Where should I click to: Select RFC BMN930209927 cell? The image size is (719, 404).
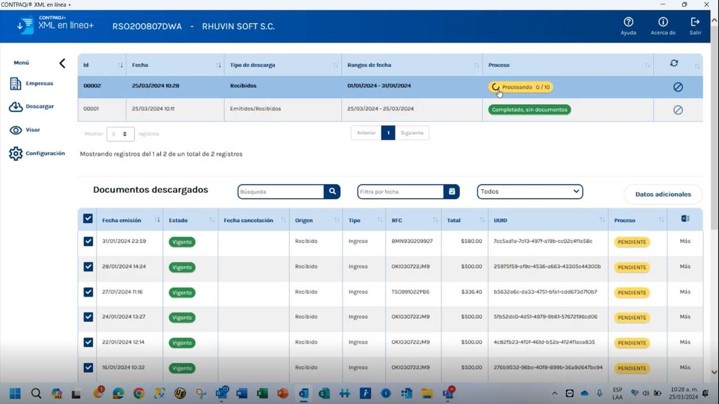coord(412,241)
